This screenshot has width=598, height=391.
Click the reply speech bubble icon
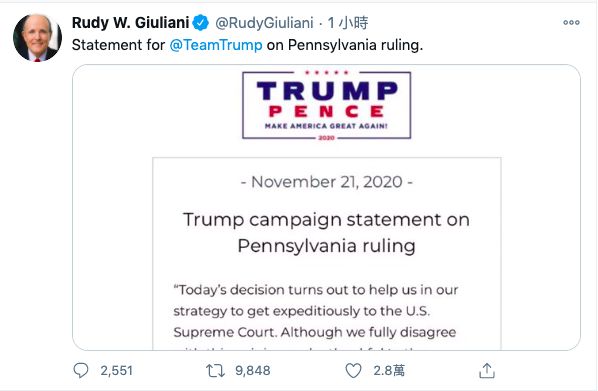pyautogui.click(x=80, y=370)
